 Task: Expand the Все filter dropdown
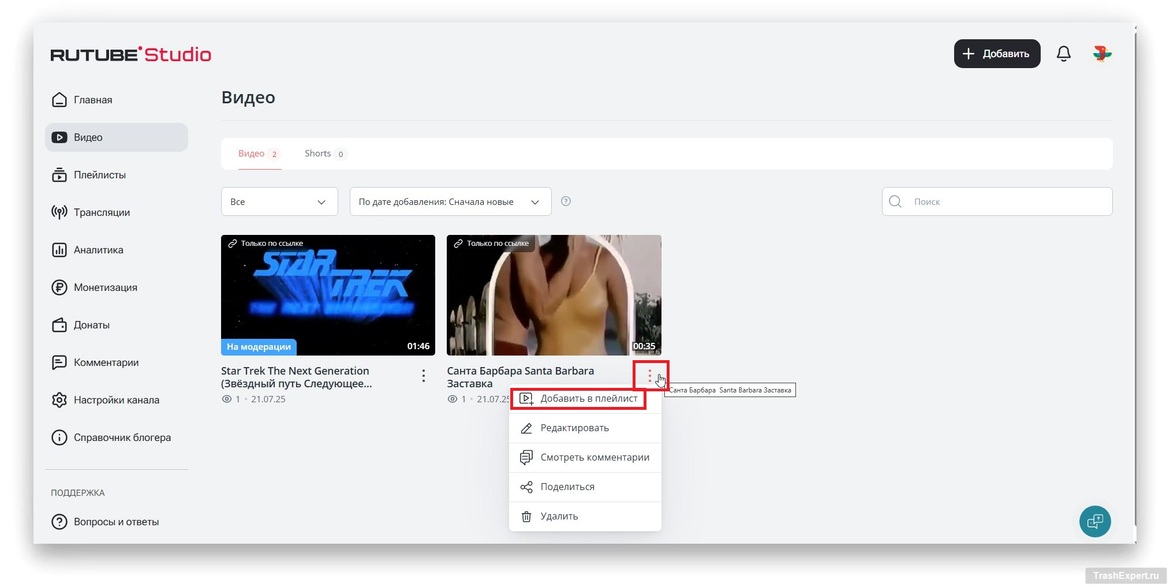[x=279, y=202]
